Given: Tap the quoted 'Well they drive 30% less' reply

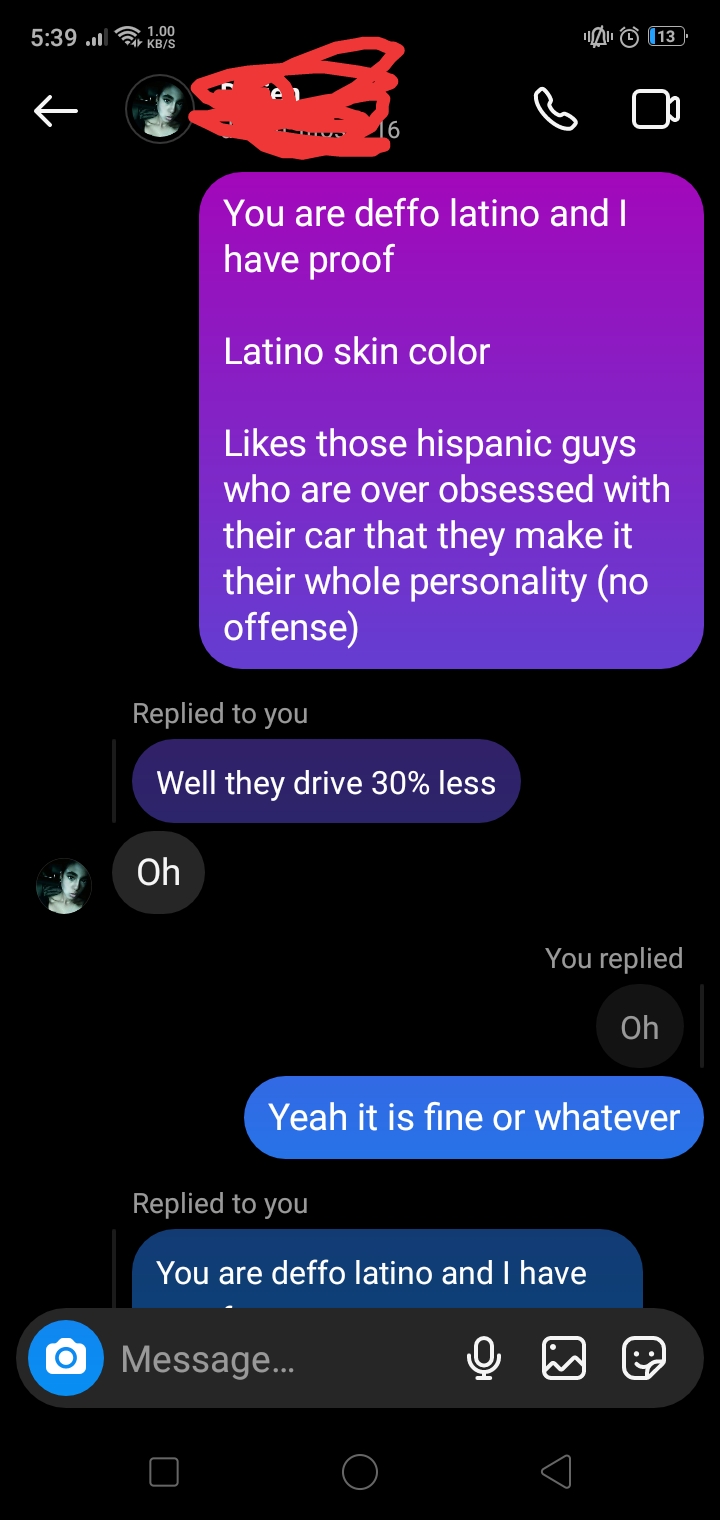Looking at the screenshot, I should [326, 781].
